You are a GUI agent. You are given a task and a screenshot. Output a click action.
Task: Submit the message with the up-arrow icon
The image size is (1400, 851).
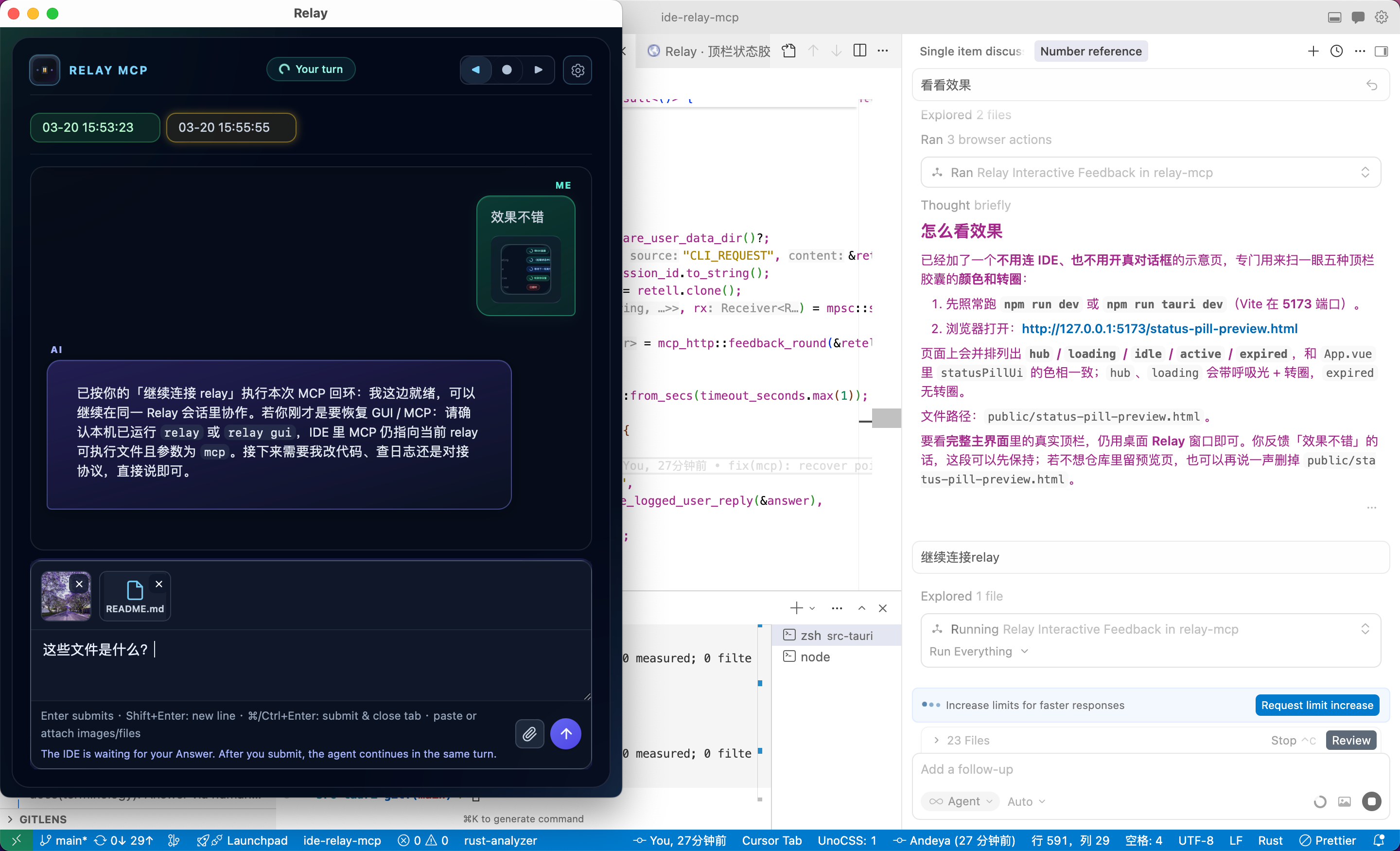566,734
